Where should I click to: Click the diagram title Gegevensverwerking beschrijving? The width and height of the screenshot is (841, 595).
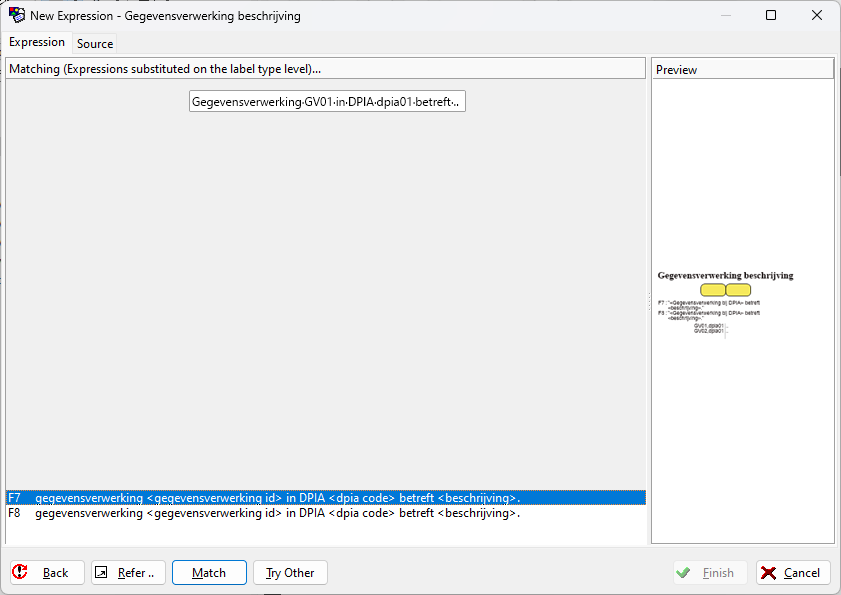725,275
